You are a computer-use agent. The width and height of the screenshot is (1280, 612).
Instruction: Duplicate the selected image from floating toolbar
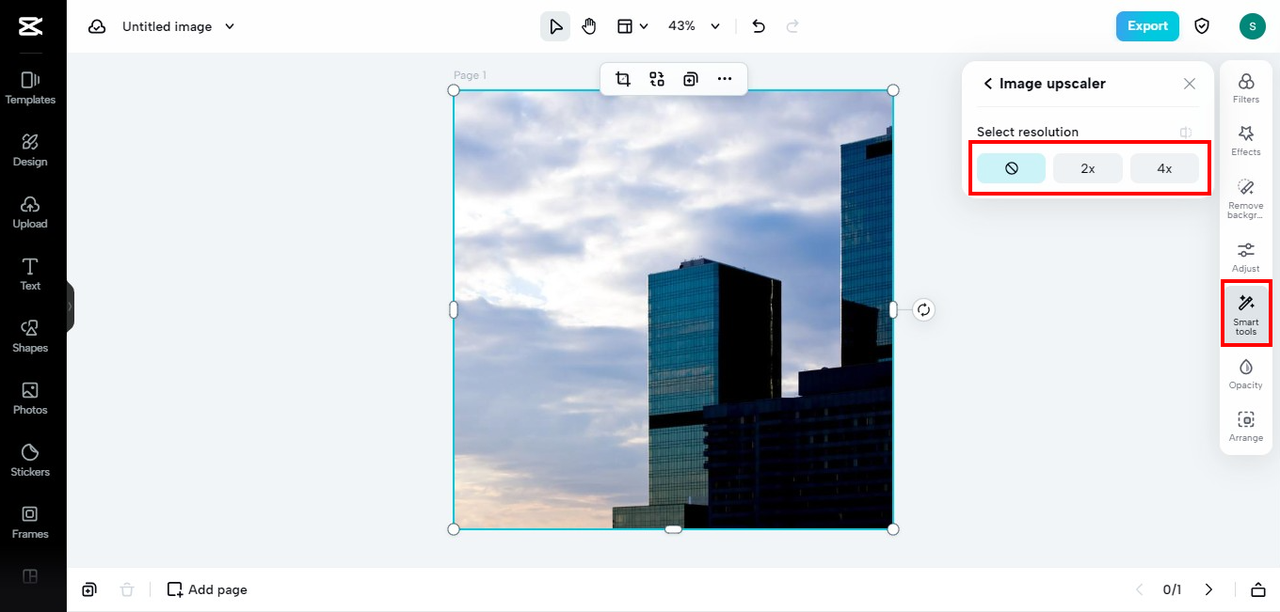[690, 79]
